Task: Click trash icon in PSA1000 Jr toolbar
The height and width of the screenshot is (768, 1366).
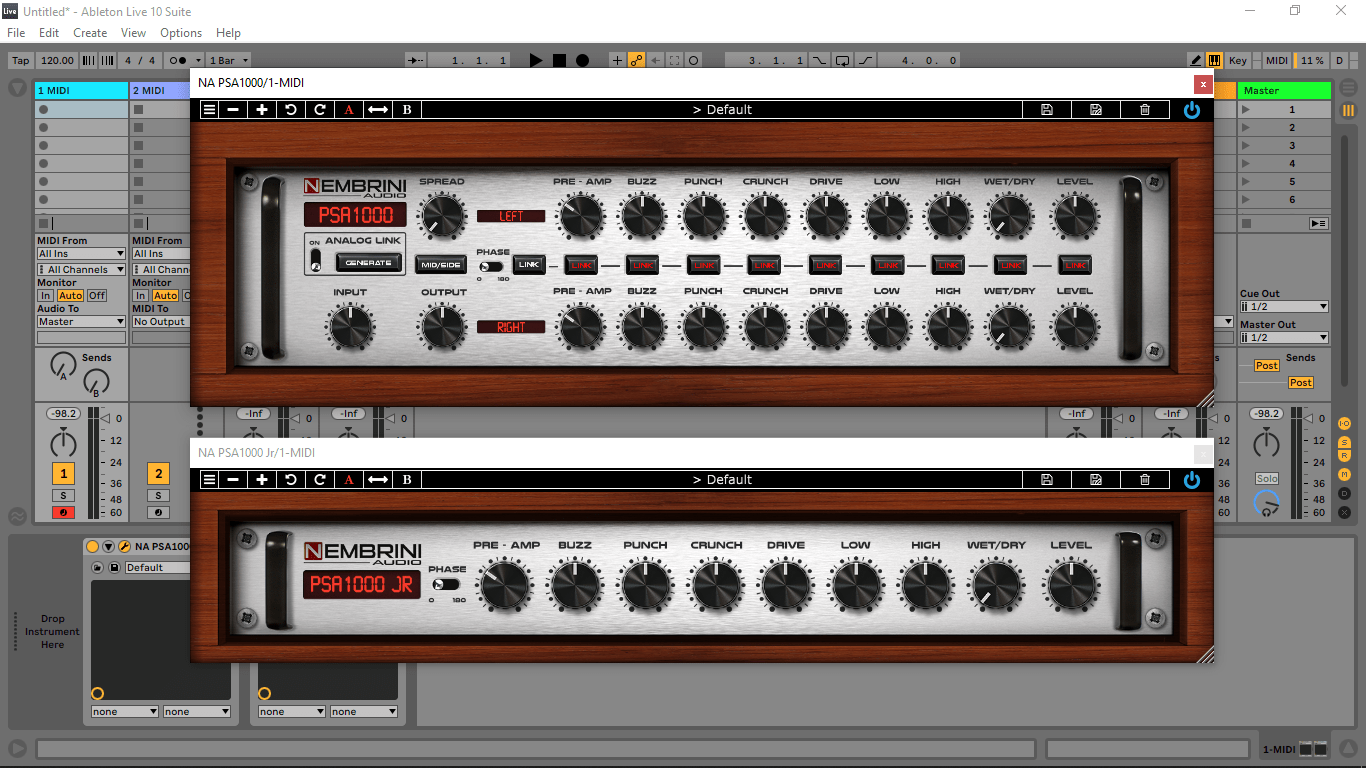Action: [1145, 479]
